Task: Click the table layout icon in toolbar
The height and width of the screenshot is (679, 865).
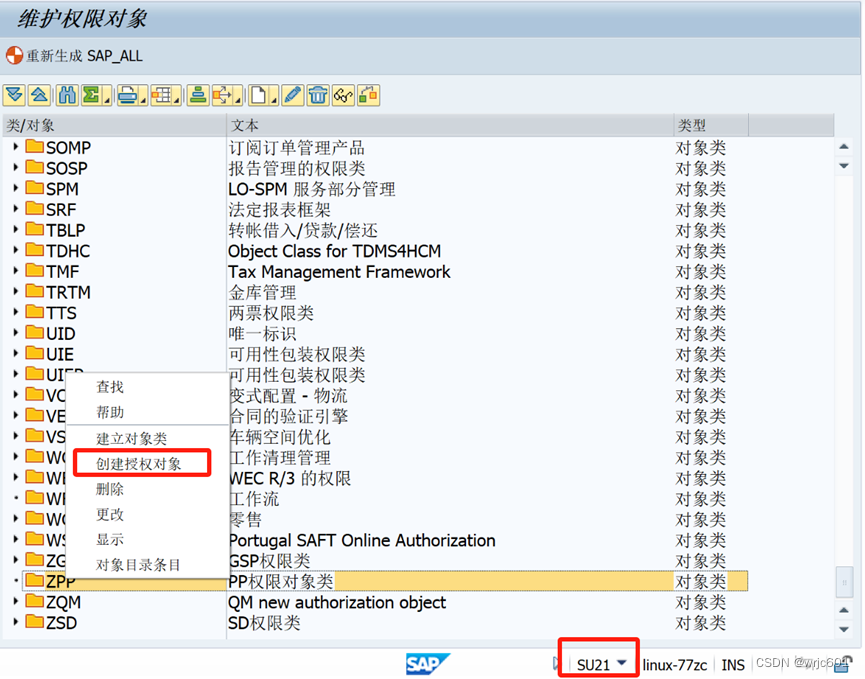Action: (x=162, y=95)
